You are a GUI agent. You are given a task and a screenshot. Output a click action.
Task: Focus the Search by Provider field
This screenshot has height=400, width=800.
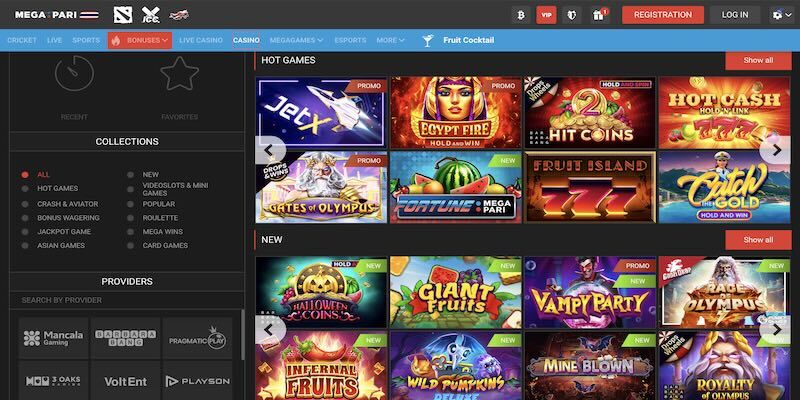coord(127,300)
